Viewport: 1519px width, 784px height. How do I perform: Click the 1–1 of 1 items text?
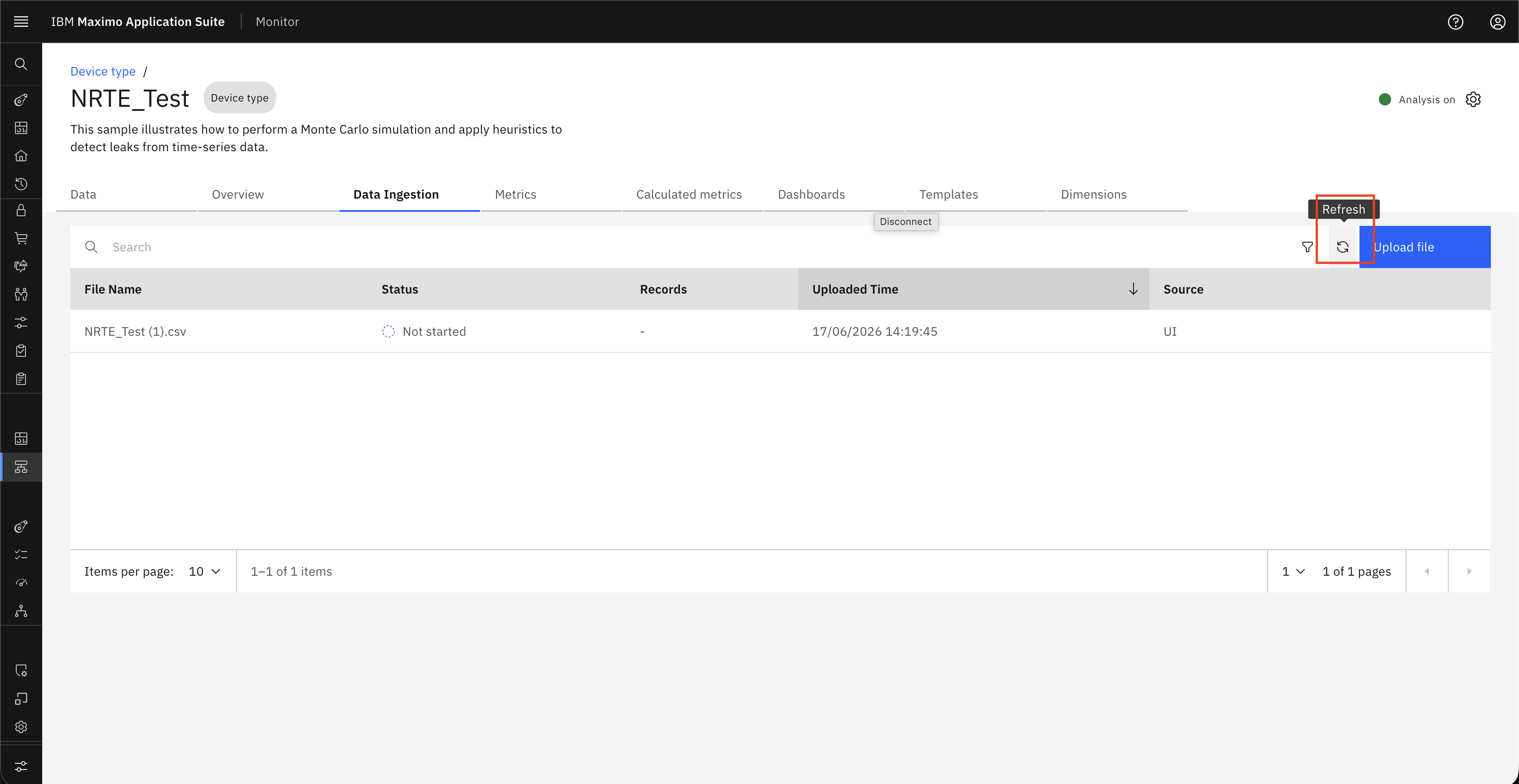coord(291,571)
